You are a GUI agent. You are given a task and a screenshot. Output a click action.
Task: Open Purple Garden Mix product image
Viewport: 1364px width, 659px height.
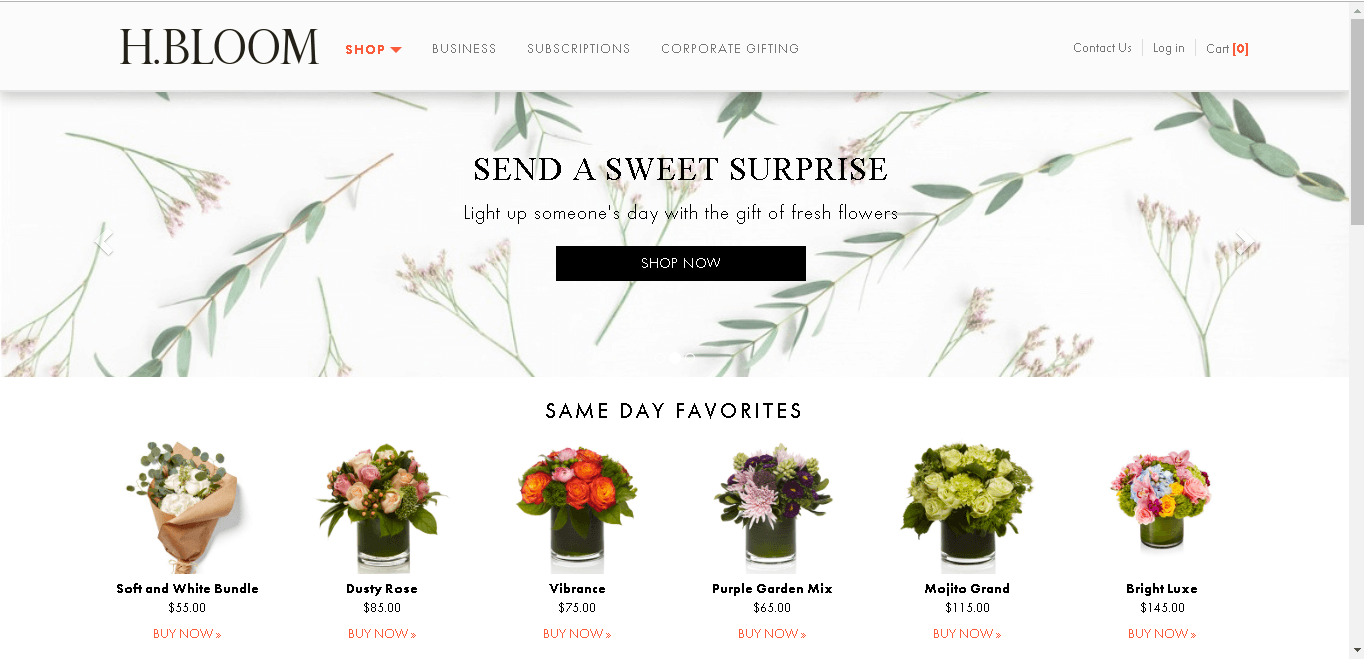coord(772,507)
